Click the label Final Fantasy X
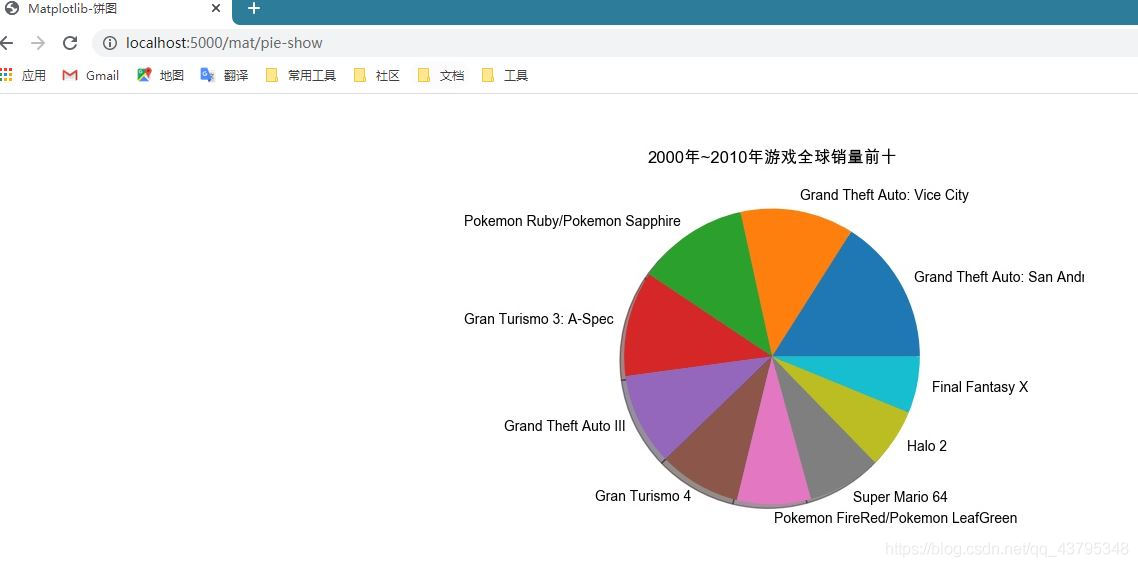 click(x=980, y=388)
